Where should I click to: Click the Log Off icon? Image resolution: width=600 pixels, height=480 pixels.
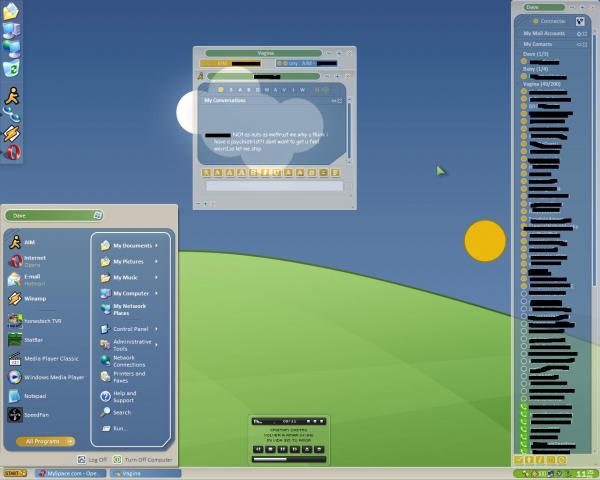(x=82, y=459)
